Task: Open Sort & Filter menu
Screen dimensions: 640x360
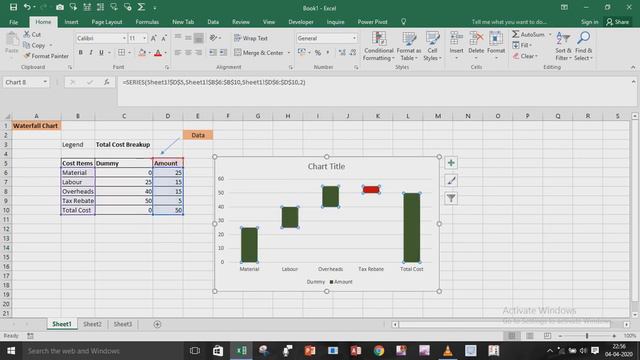Action: 563,46
